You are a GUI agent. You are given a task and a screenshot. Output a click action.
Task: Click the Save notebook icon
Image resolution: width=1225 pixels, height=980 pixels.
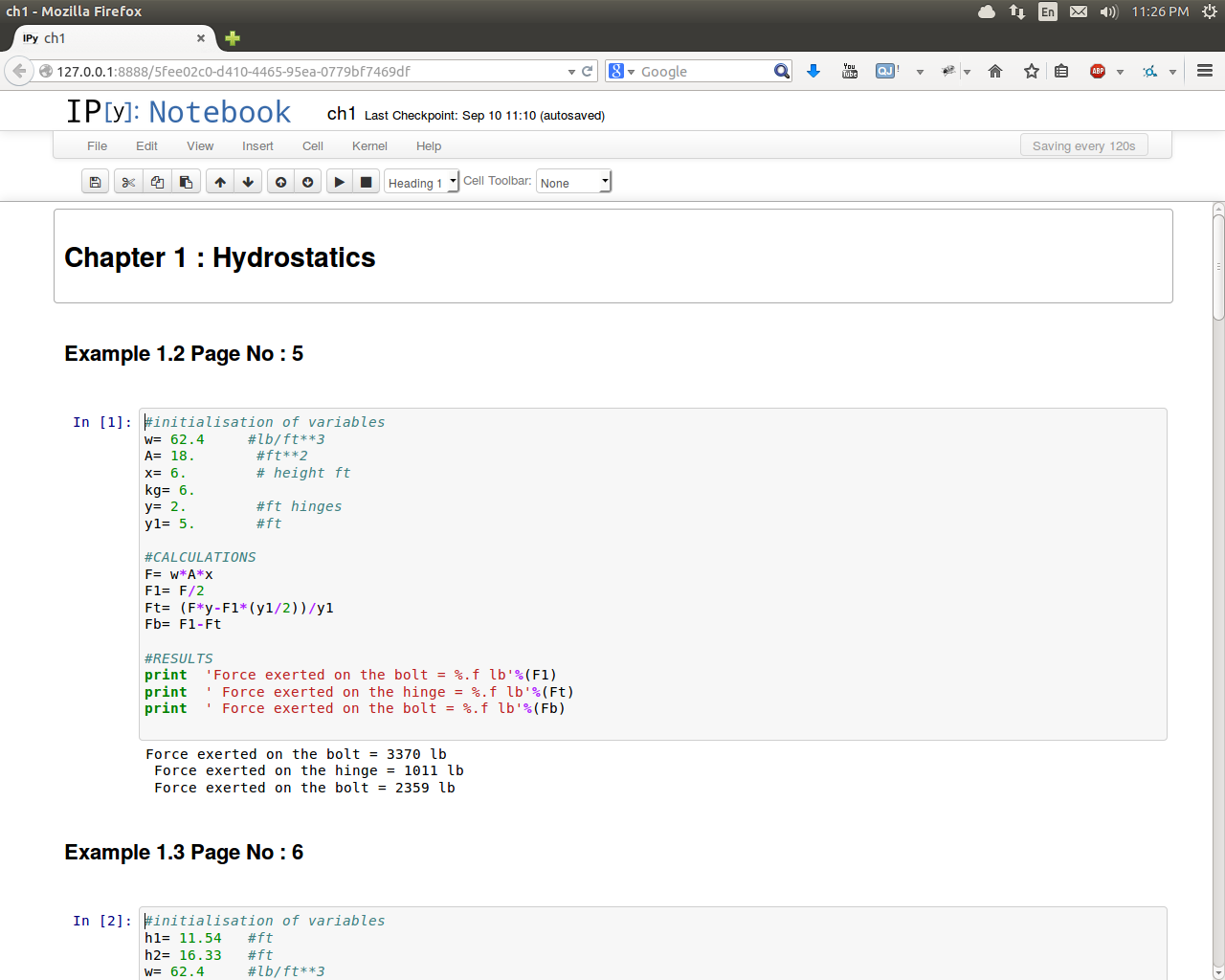pyautogui.click(x=95, y=182)
